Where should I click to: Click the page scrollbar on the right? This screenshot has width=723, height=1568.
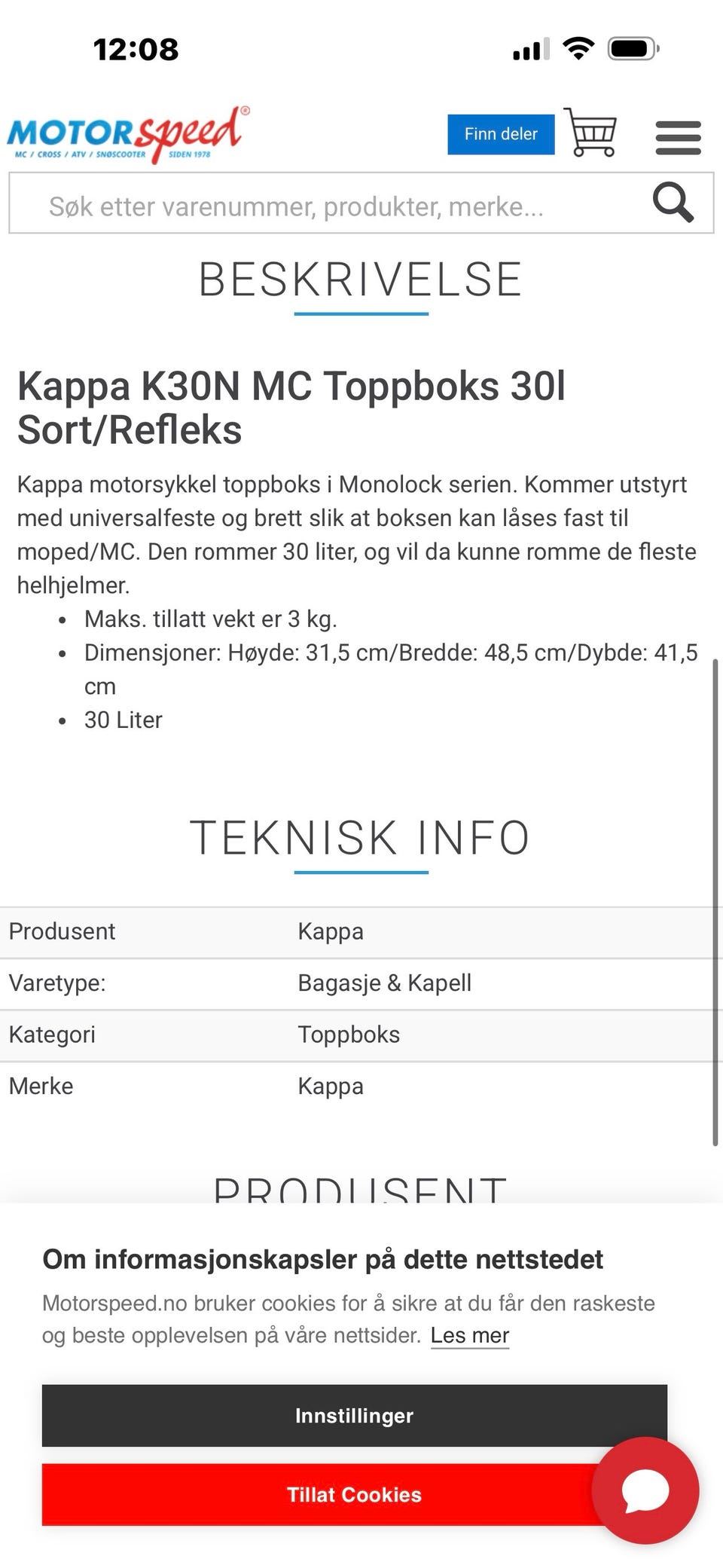(715, 903)
